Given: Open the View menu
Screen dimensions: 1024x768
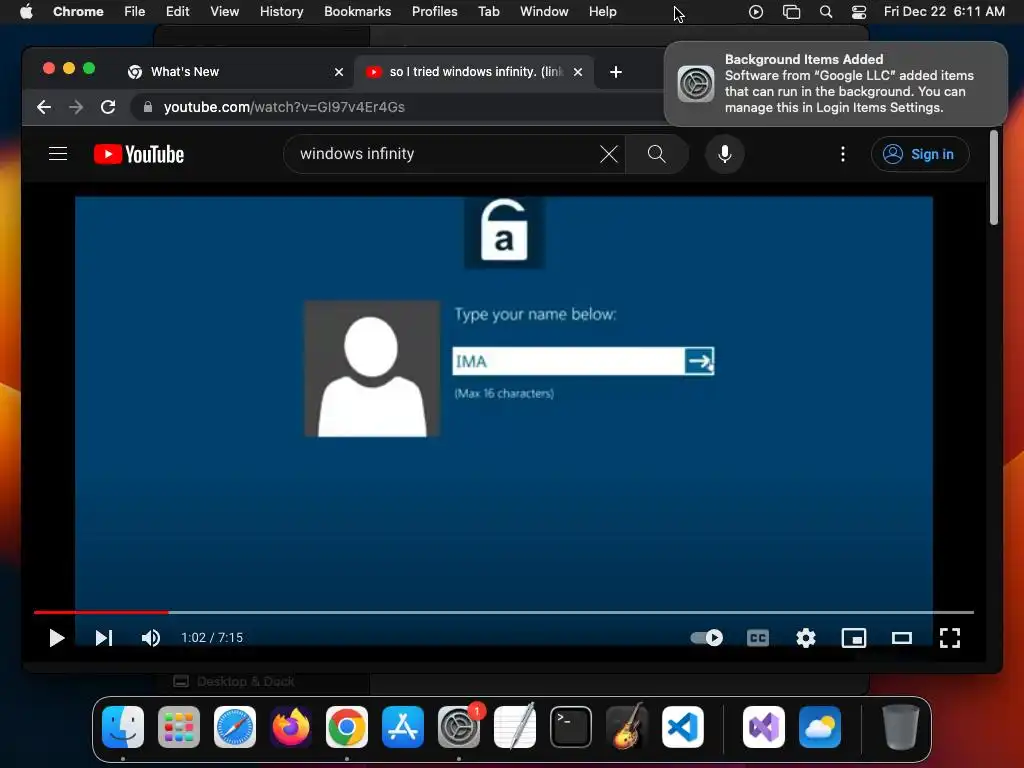Looking at the screenshot, I should 224,12.
